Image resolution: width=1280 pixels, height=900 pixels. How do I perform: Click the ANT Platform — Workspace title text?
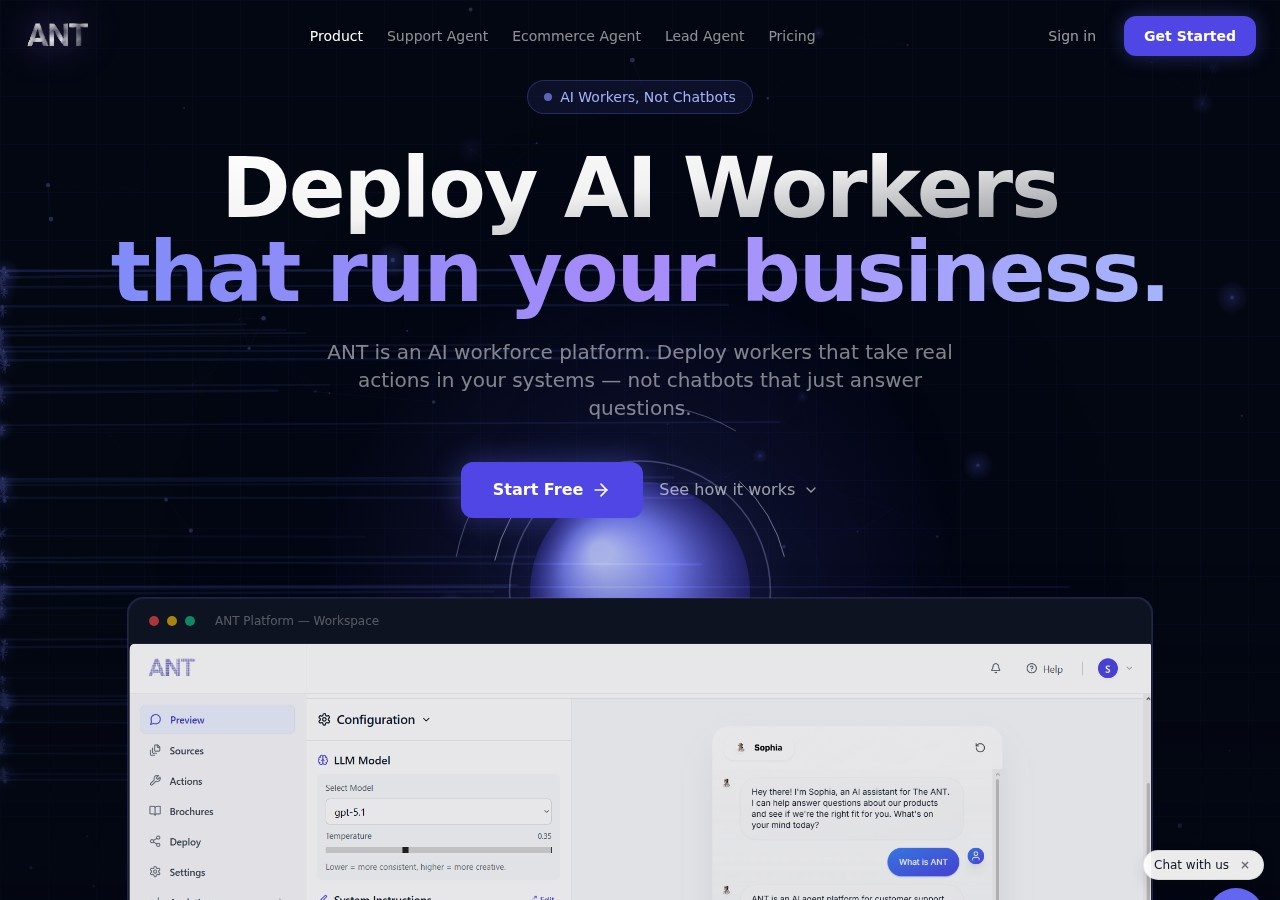pyautogui.click(x=297, y=621)
